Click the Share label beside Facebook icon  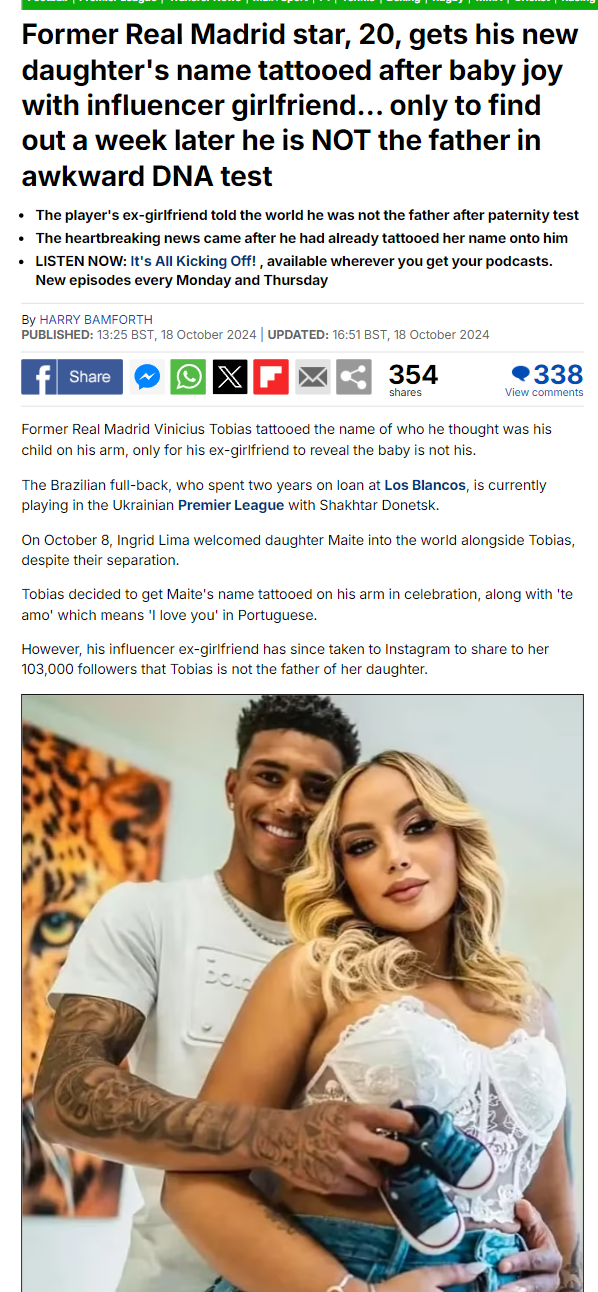click(90, 377)
